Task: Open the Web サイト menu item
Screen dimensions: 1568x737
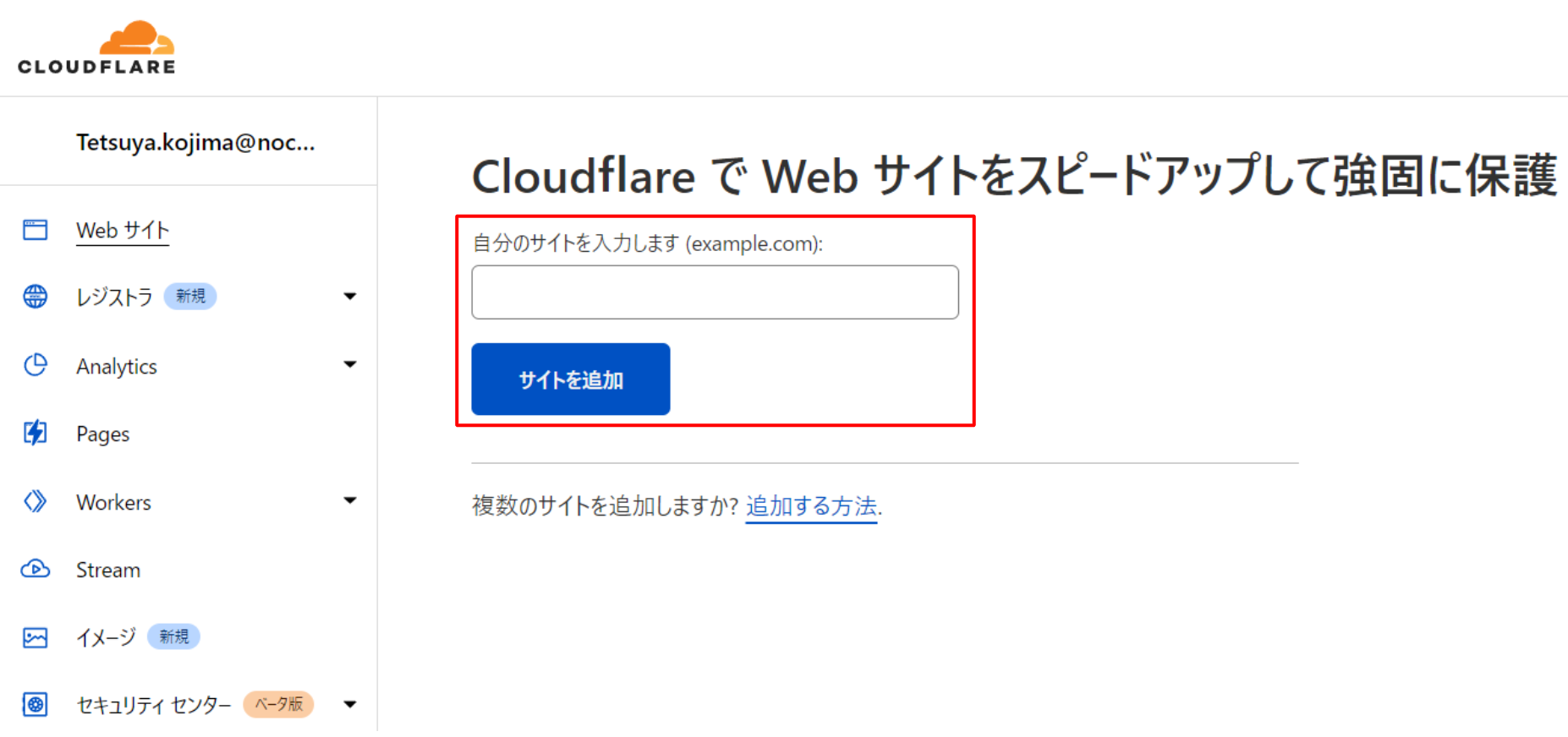Action: [x=123, y=231]
